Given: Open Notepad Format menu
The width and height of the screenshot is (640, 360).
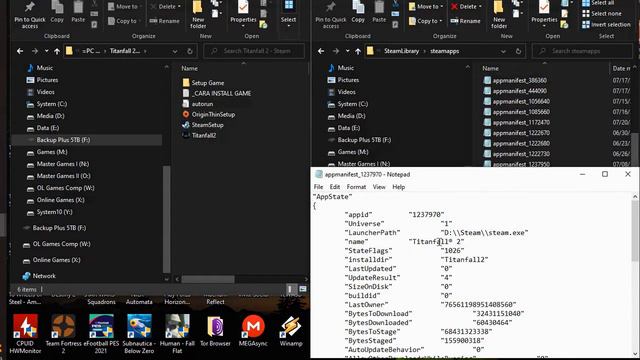Looking at the screenshot, I should click(356, 187).
